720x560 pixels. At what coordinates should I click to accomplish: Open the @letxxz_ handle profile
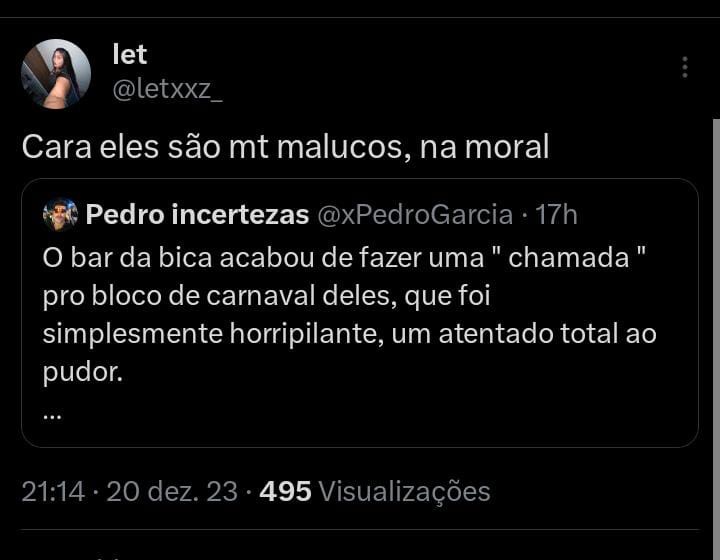[167, 89]
